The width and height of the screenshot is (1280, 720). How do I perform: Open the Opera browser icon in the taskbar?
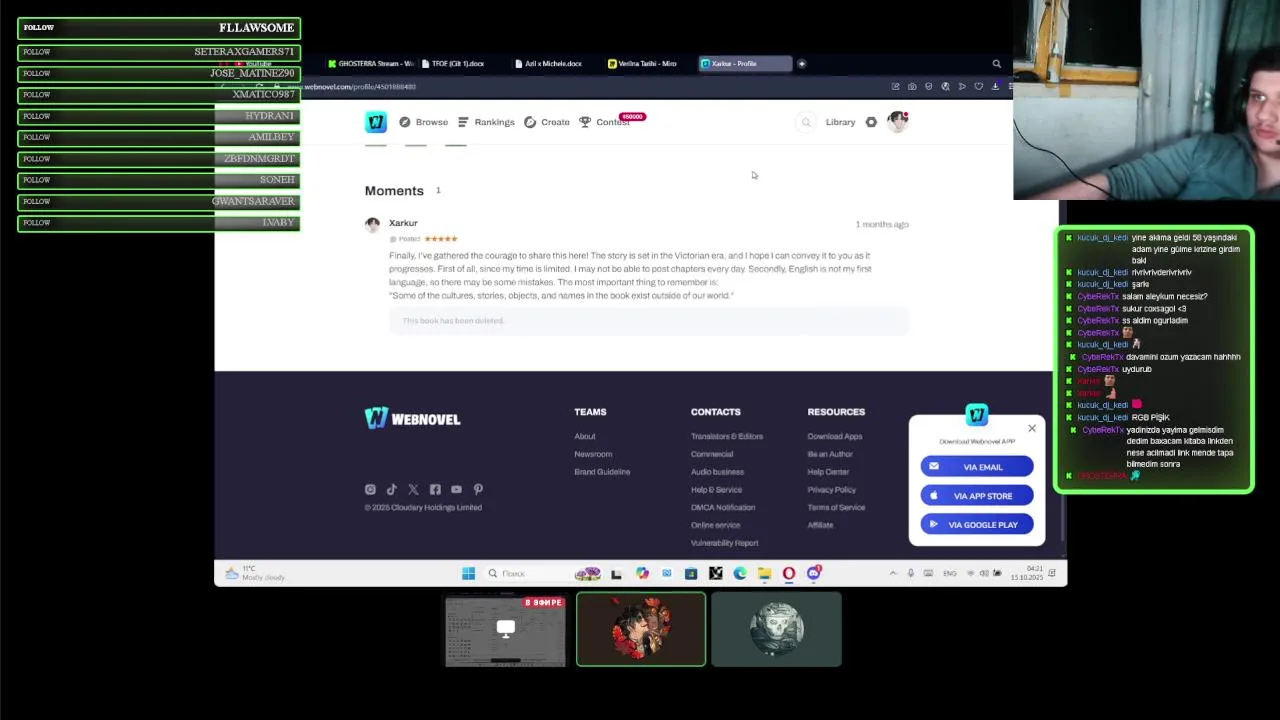(x=789, y=573)
